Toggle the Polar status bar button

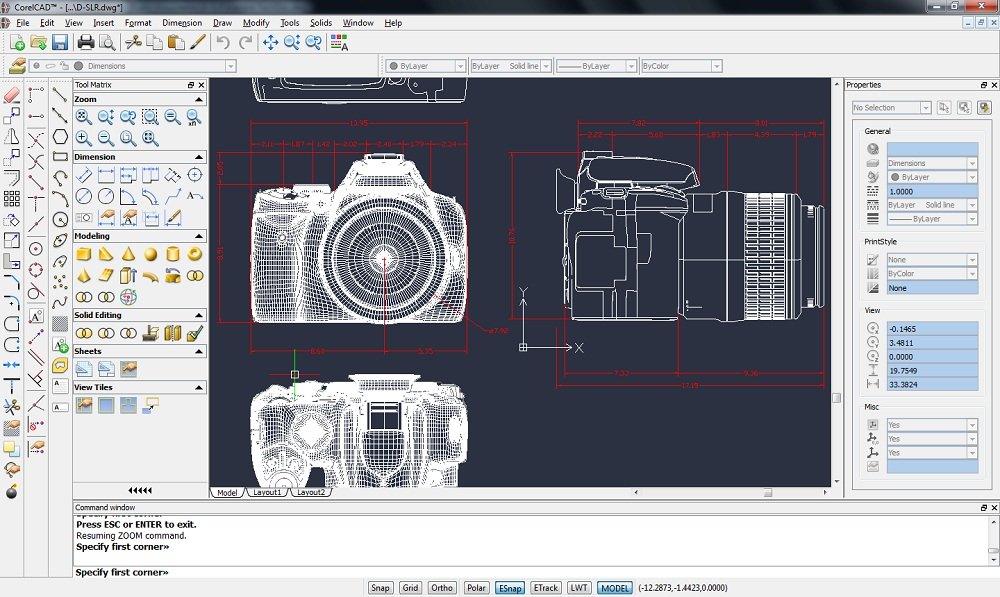click(x=476, y=588)
